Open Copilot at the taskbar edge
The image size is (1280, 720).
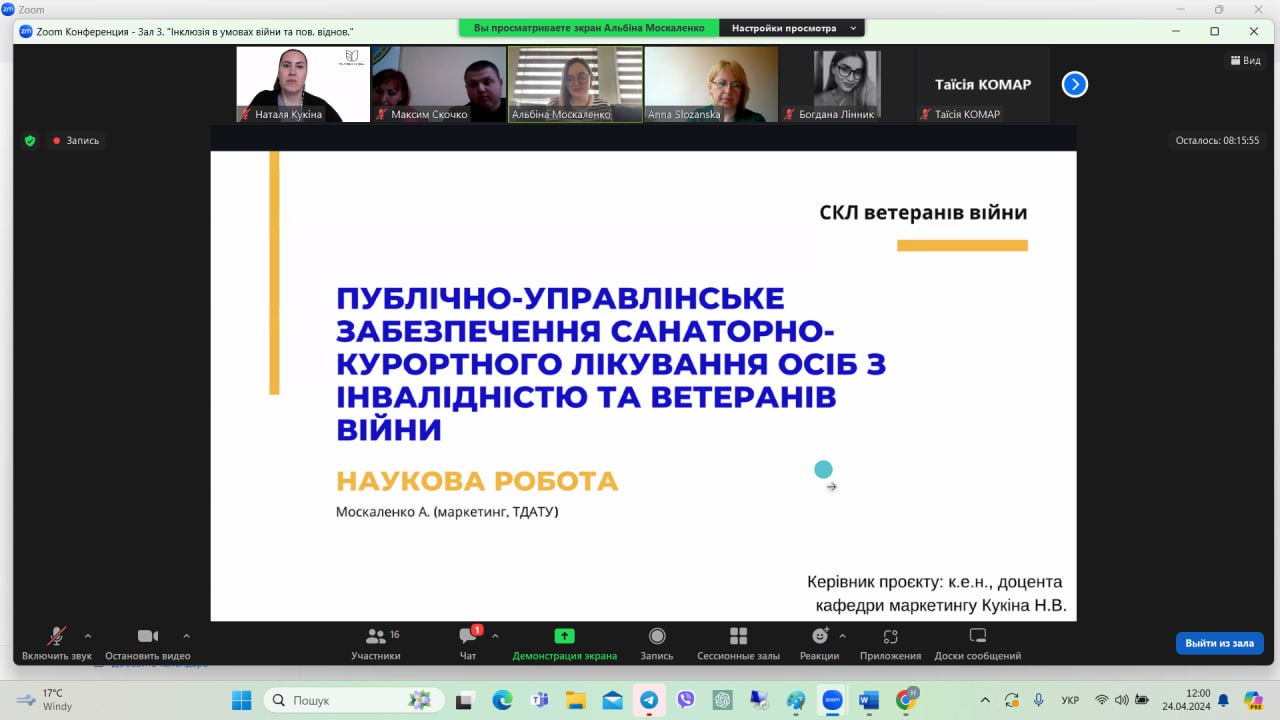click(1253, 700)
